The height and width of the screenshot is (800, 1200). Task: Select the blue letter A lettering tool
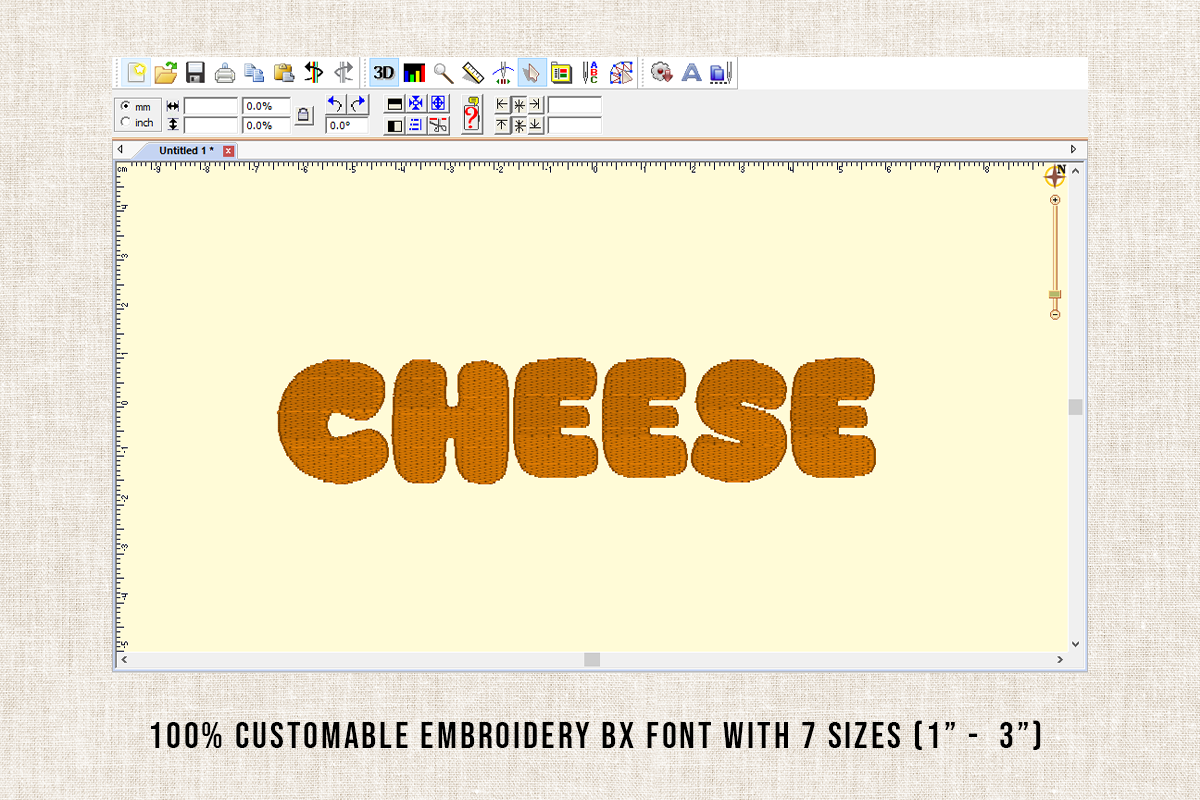click(x=692, y=72)
